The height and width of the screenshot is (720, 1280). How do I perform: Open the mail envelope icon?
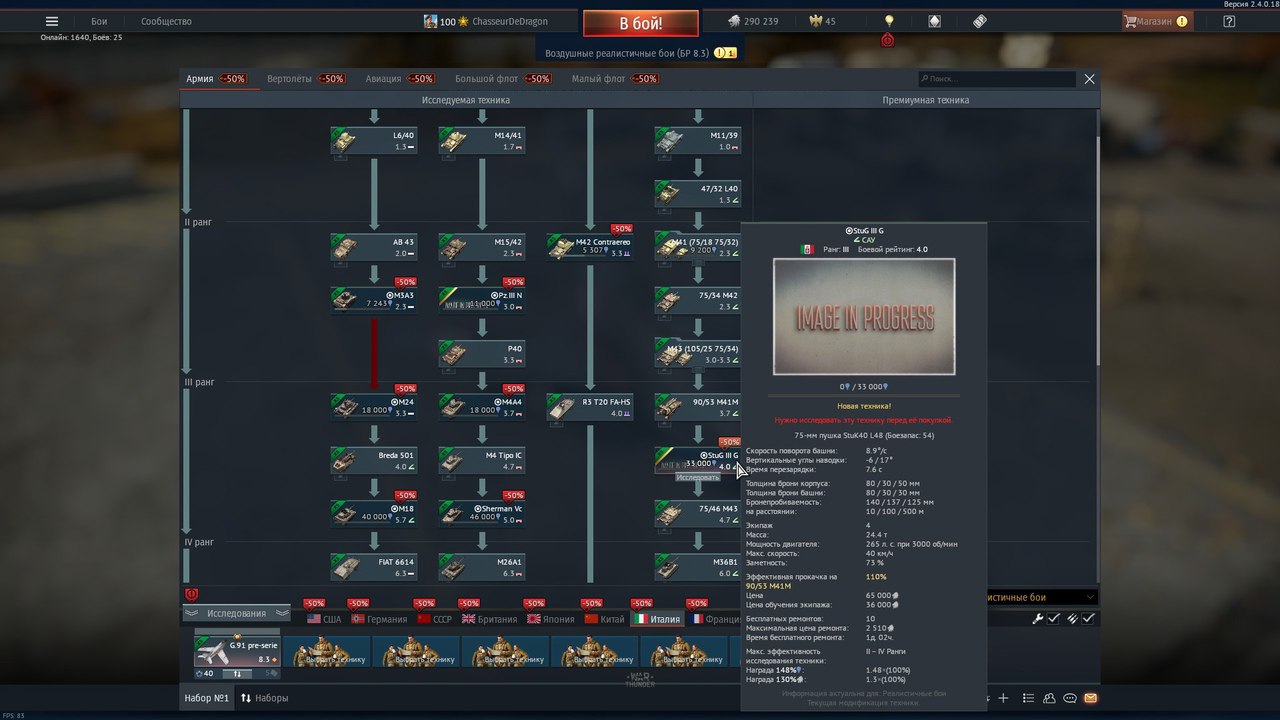(1090, 698)
